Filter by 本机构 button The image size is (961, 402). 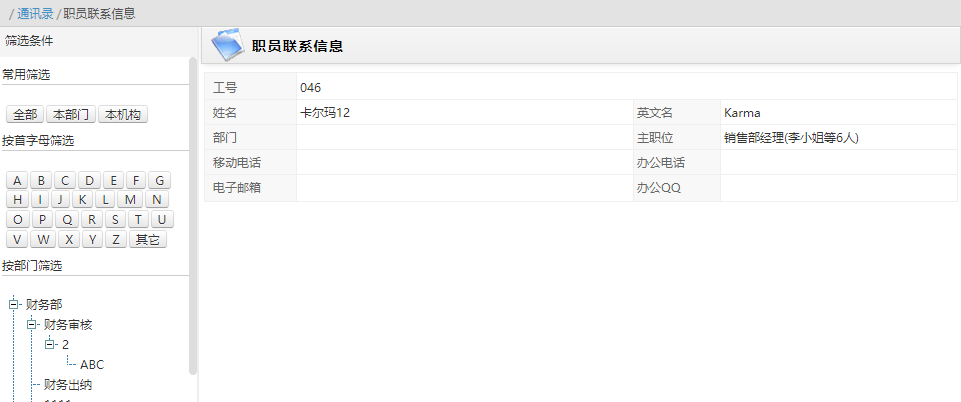coord(123,115)
